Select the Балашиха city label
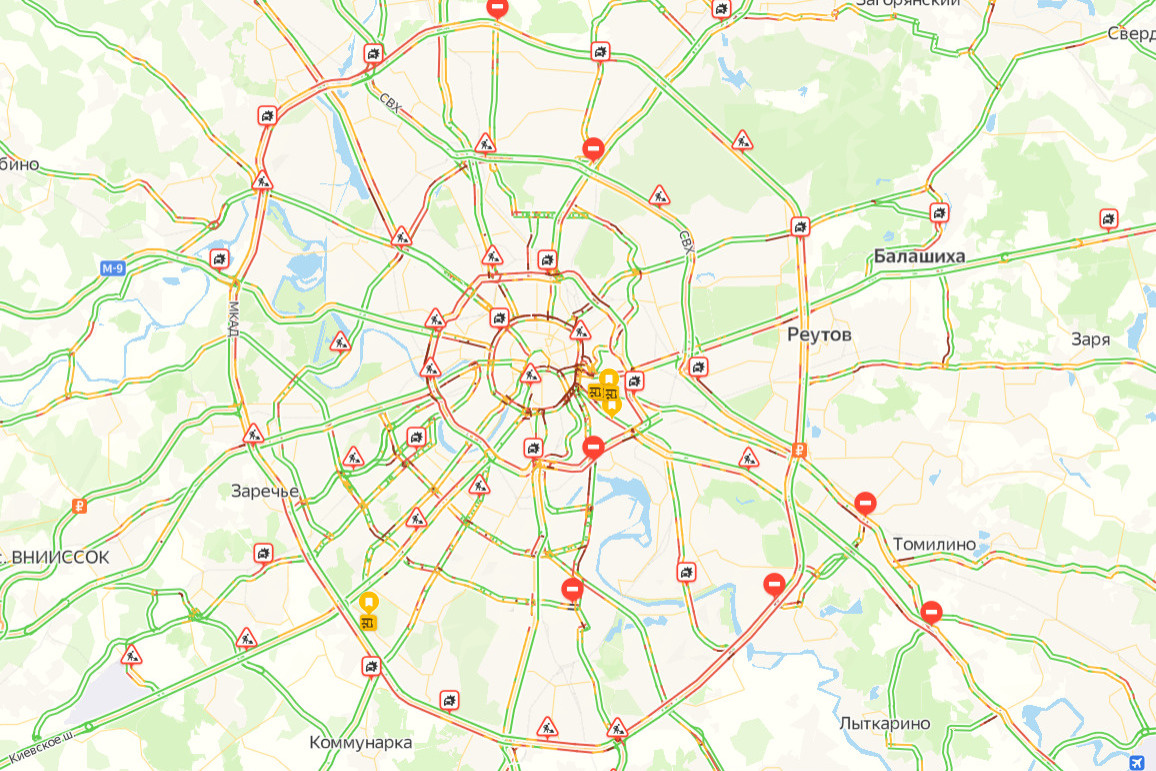The height and width of the screenshot is (771, 1156). point(919,257)
